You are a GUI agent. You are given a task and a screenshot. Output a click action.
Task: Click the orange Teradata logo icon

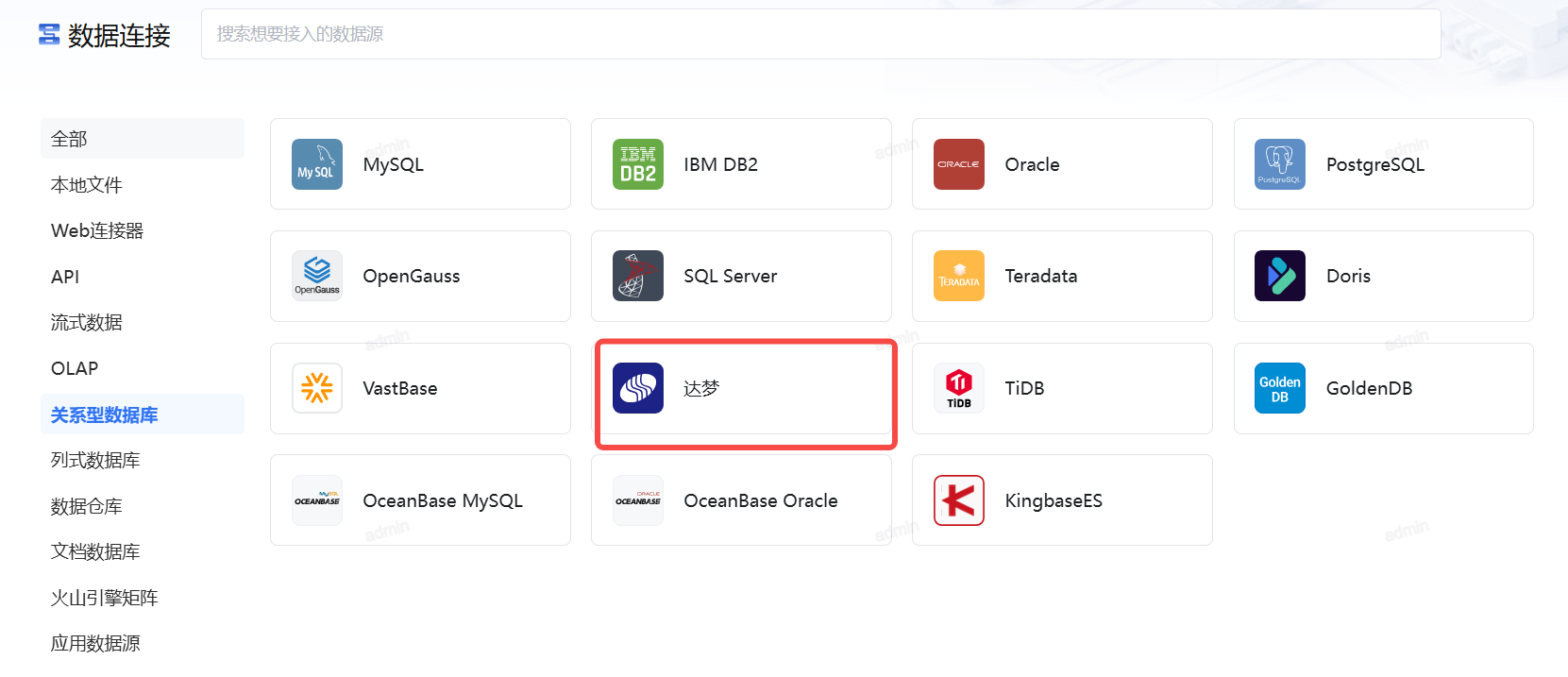(959, 276)
